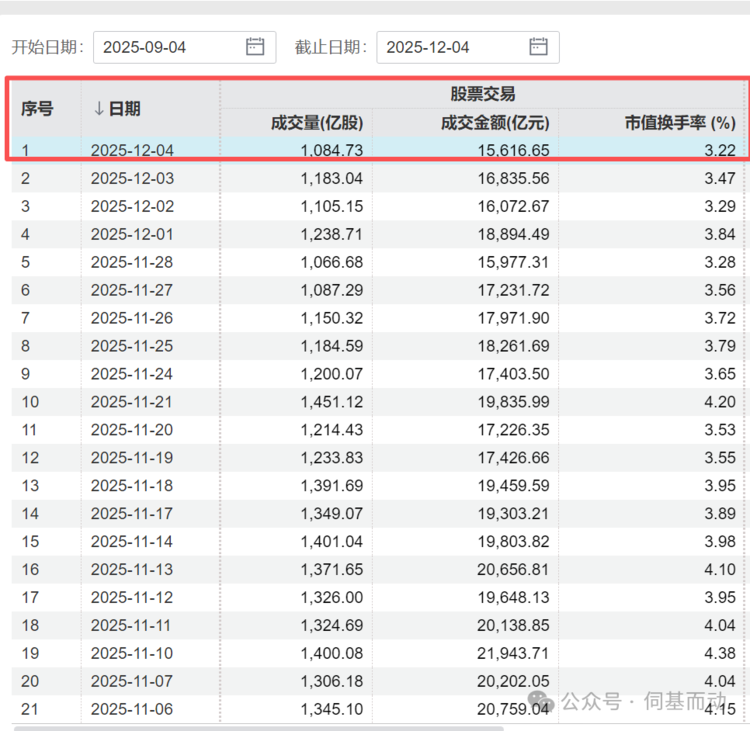
Task: Open the 开始日期 calendar picker icon
Action: (x=255, y=46)
